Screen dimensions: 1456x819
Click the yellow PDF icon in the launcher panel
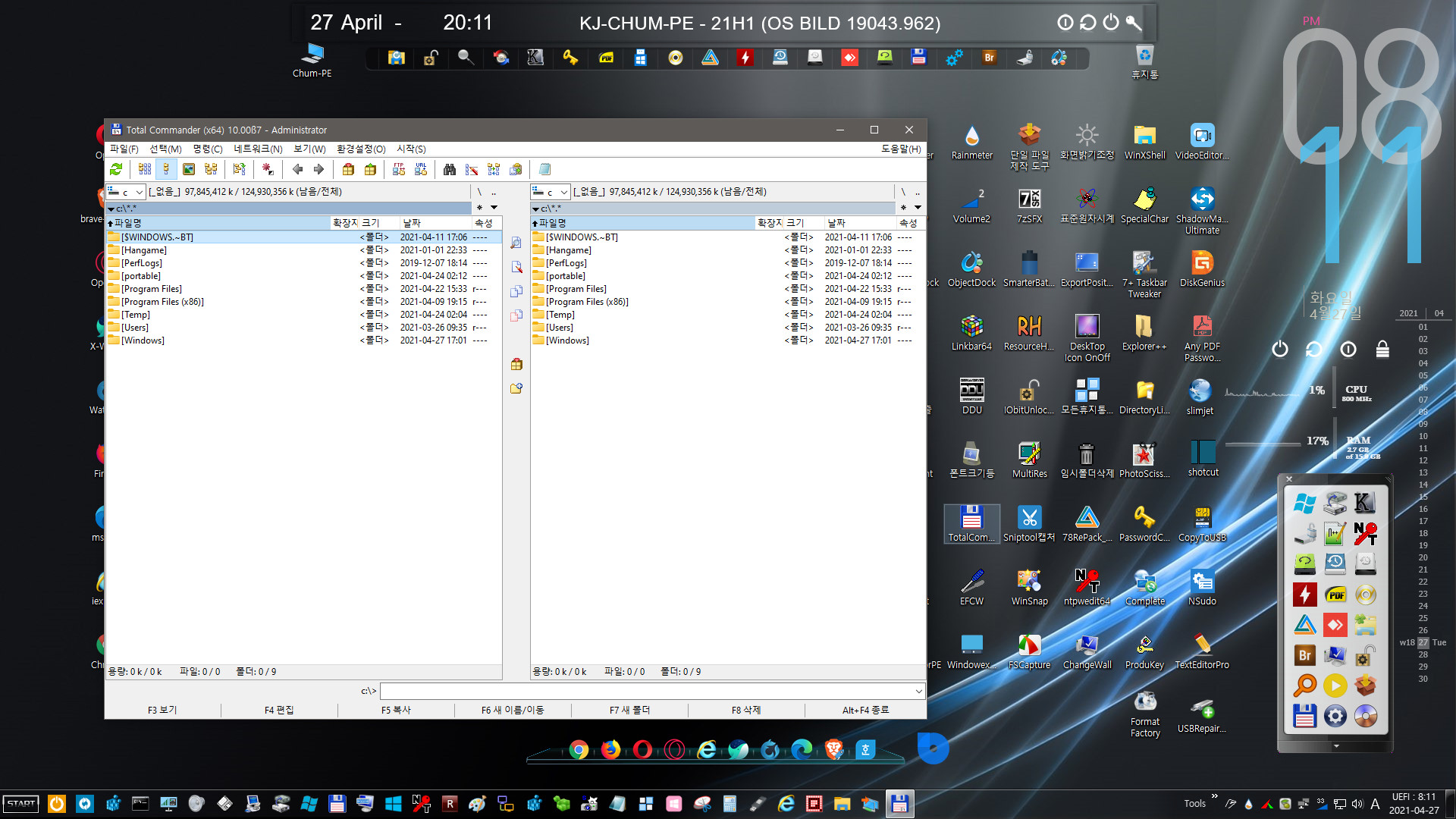coord(1335,595)
